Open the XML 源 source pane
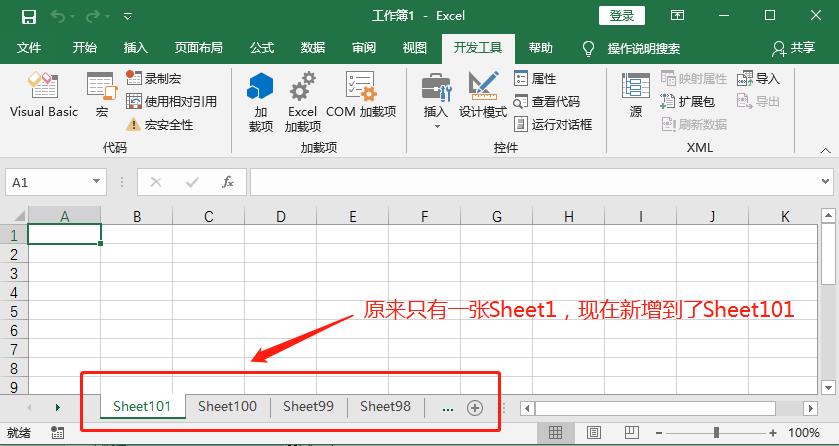Screen dimensions: 839x446 [636, 95]
